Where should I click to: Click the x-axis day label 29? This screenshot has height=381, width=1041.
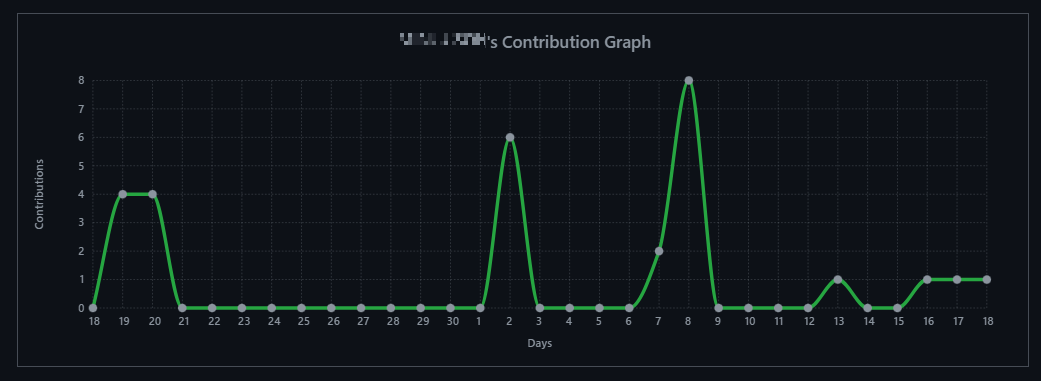423,321
